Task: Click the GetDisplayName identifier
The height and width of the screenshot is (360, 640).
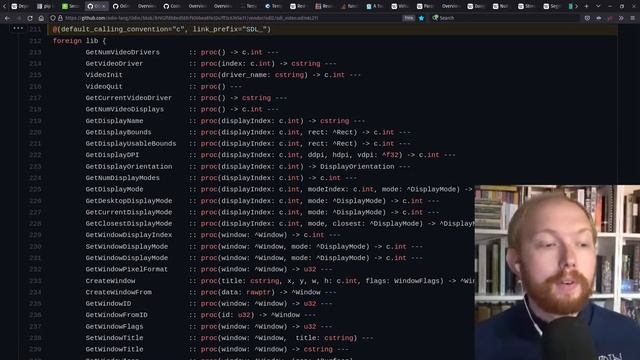Action: click(x=114, y=121)
